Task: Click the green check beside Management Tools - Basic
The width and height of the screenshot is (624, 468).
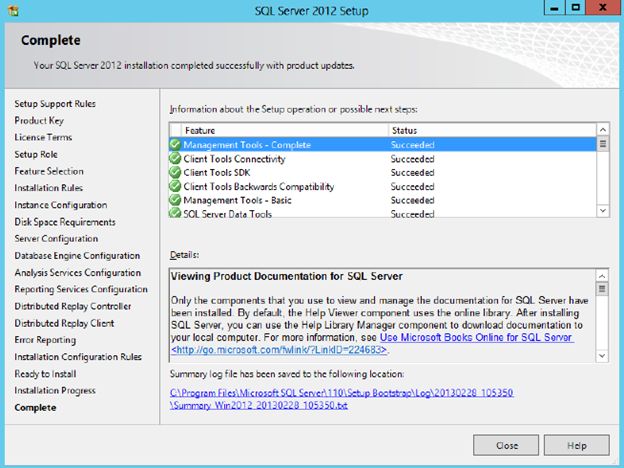Action: [x=175, y=200]
